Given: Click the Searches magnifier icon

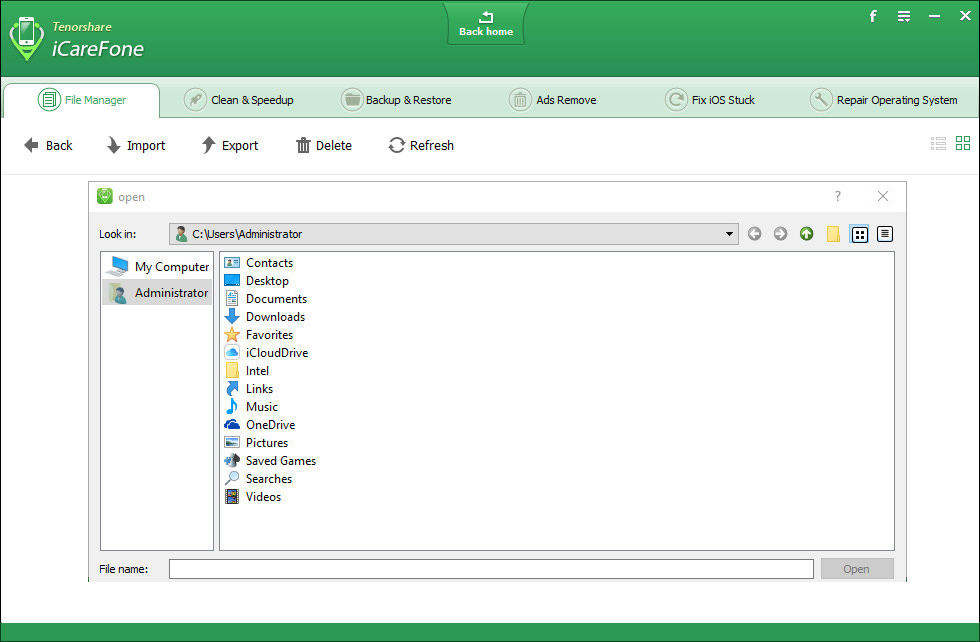Looking at the screenshot, I should click(x=232, y=479).
